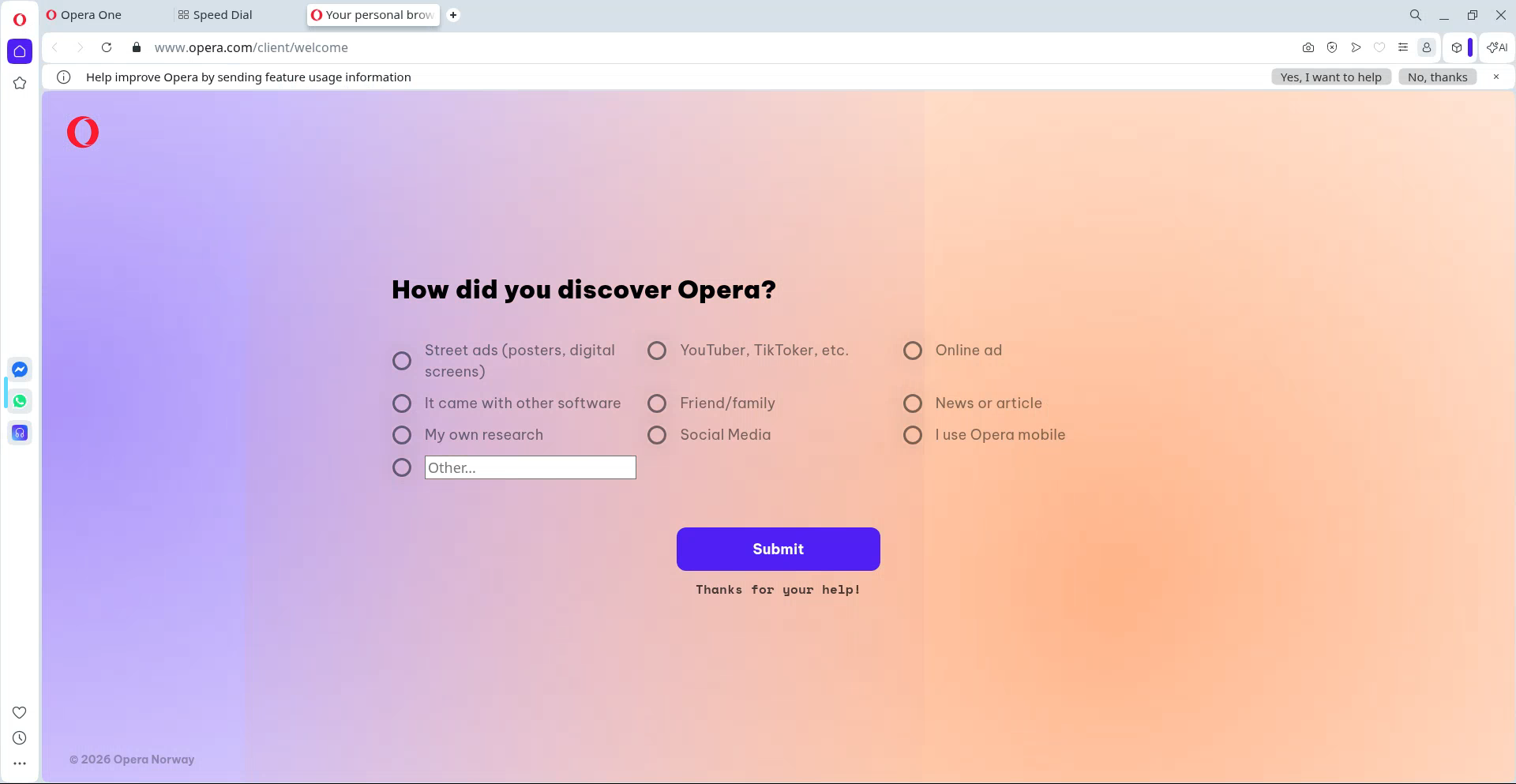Click the Aria AI button in toolbar
The image size is (1516, 784).
click(1496, 47)
